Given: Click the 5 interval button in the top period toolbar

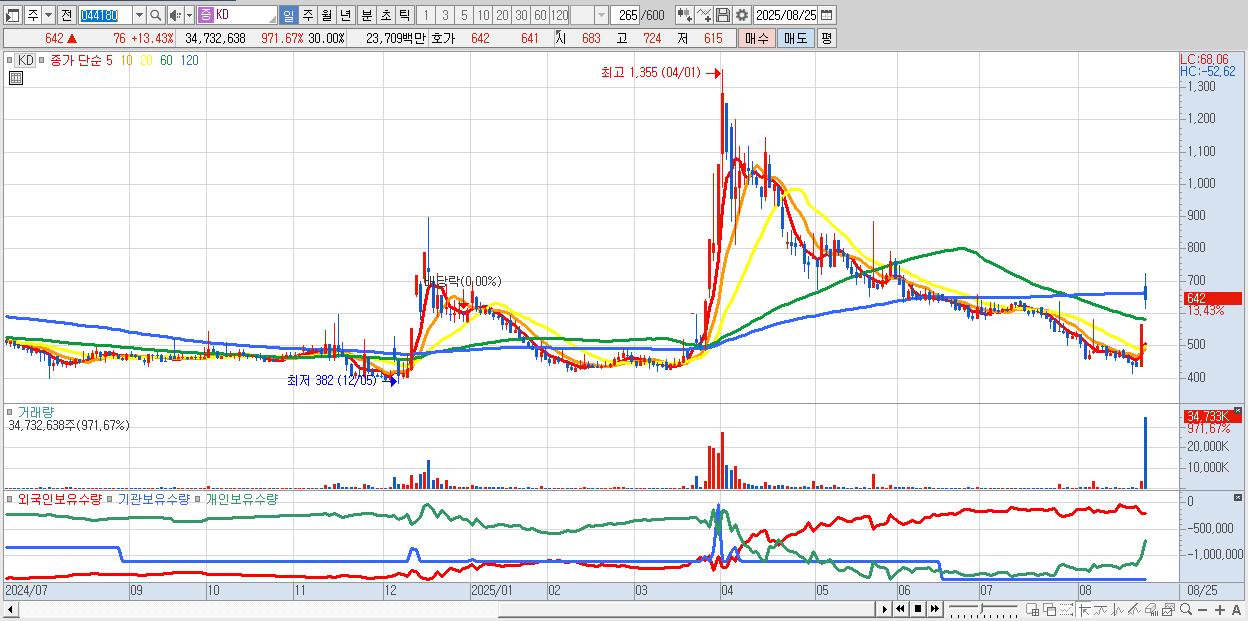Looking at the screenshot, I should 464,15.
